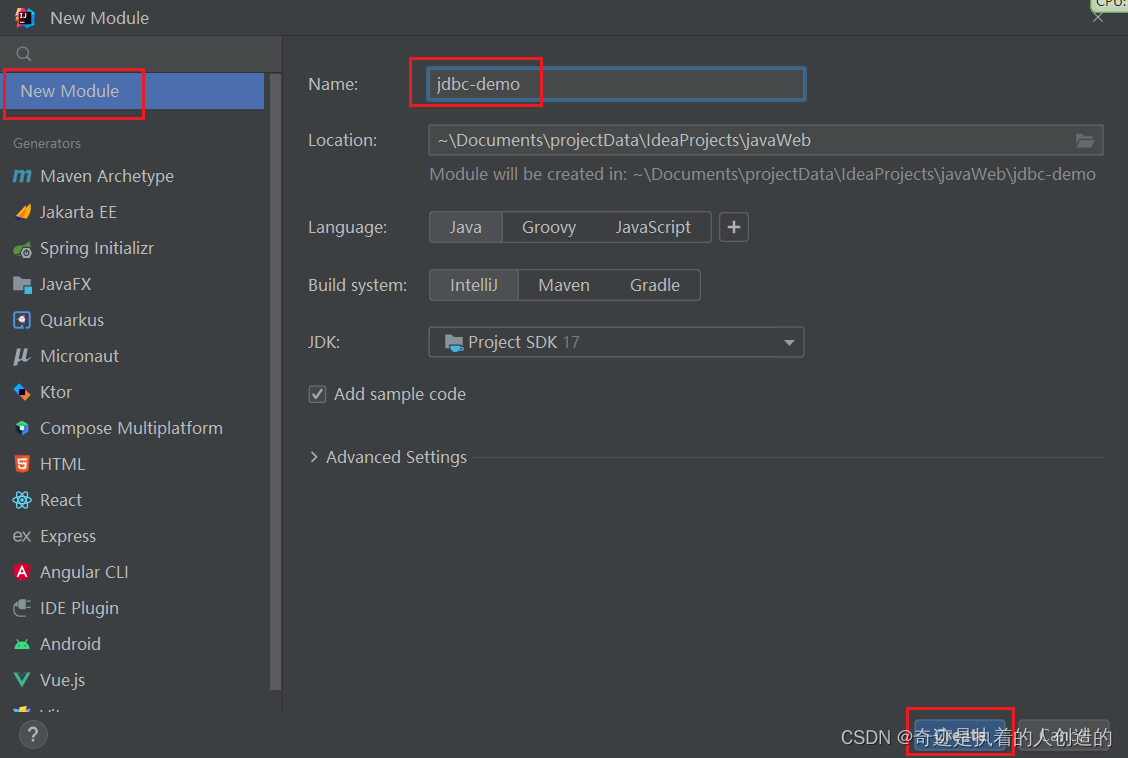Open the JDK Project SDK dropdown
Screen dimensions: 1128x758
point(617,342)
